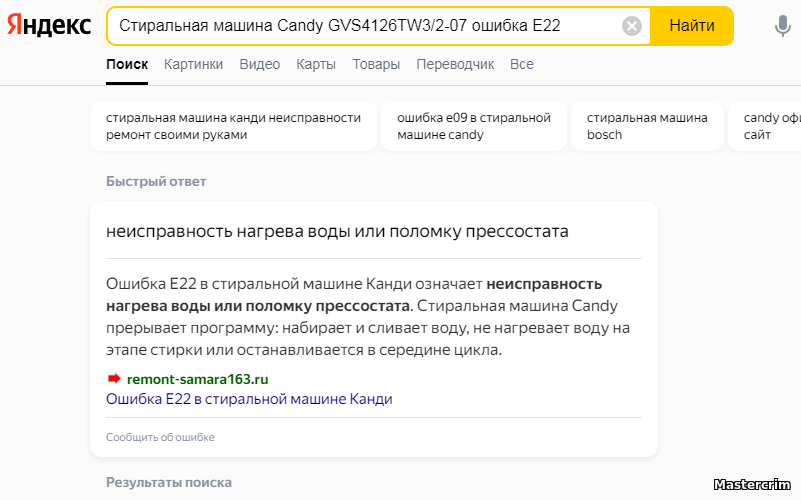Click the Быстрый ответ section label

[156, 181]
